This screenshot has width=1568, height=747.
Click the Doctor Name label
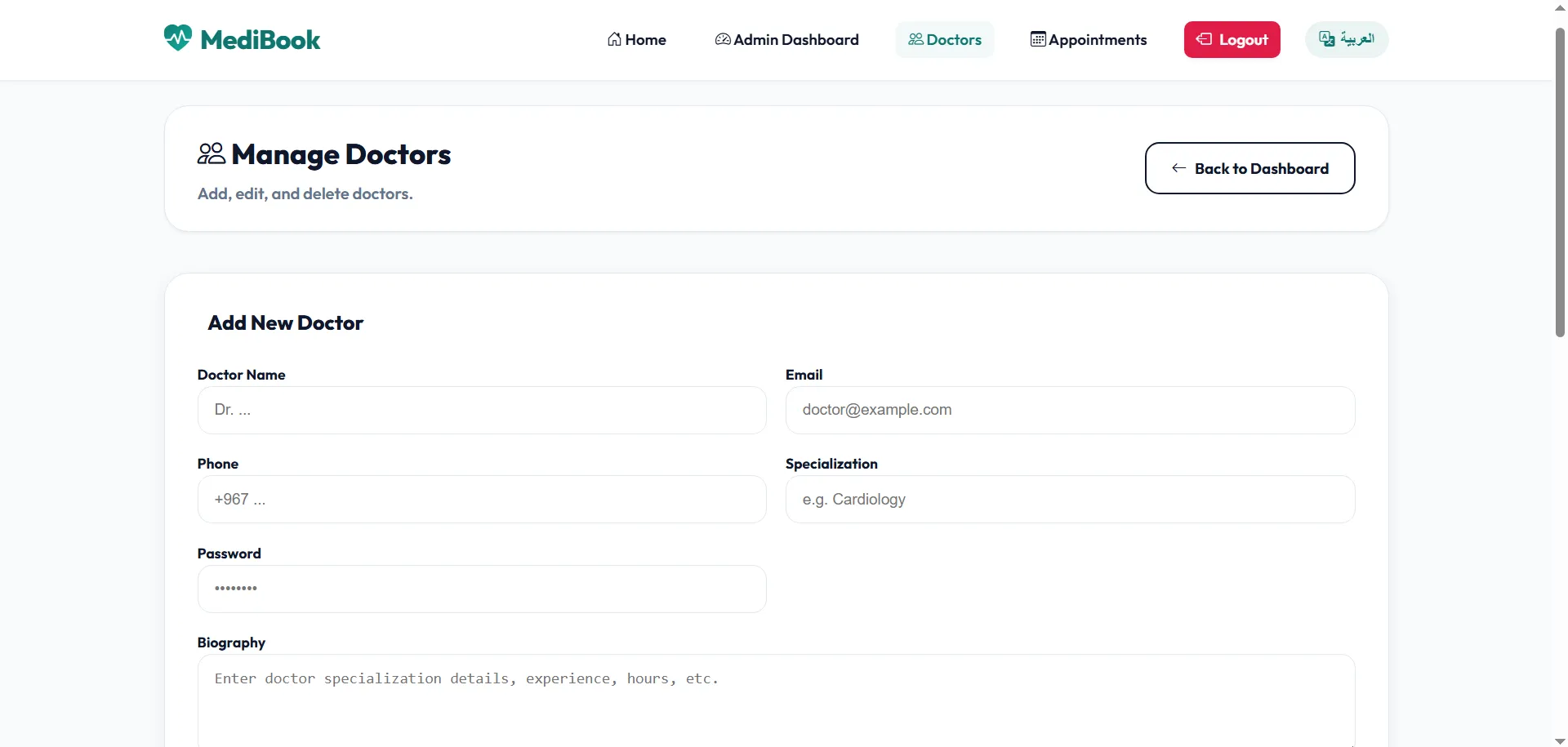point(242,375)
